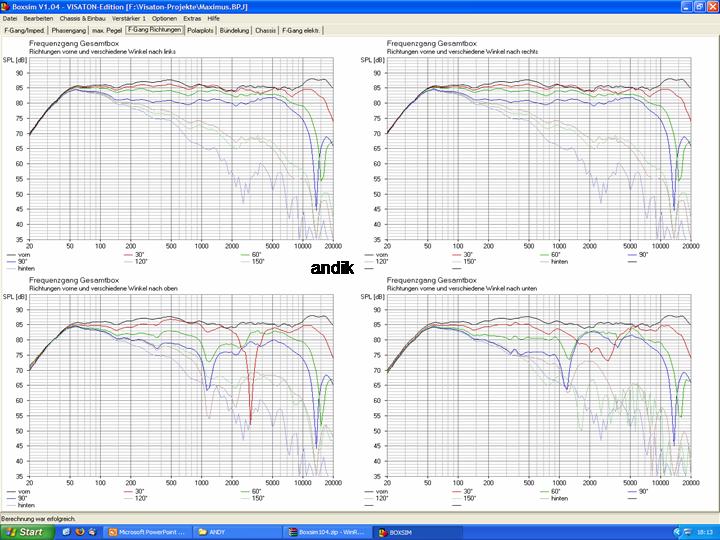Open the F-Gang elektr. tab
Image resolution: width=720 pixels, height=540 pixels.
point(299,30)
